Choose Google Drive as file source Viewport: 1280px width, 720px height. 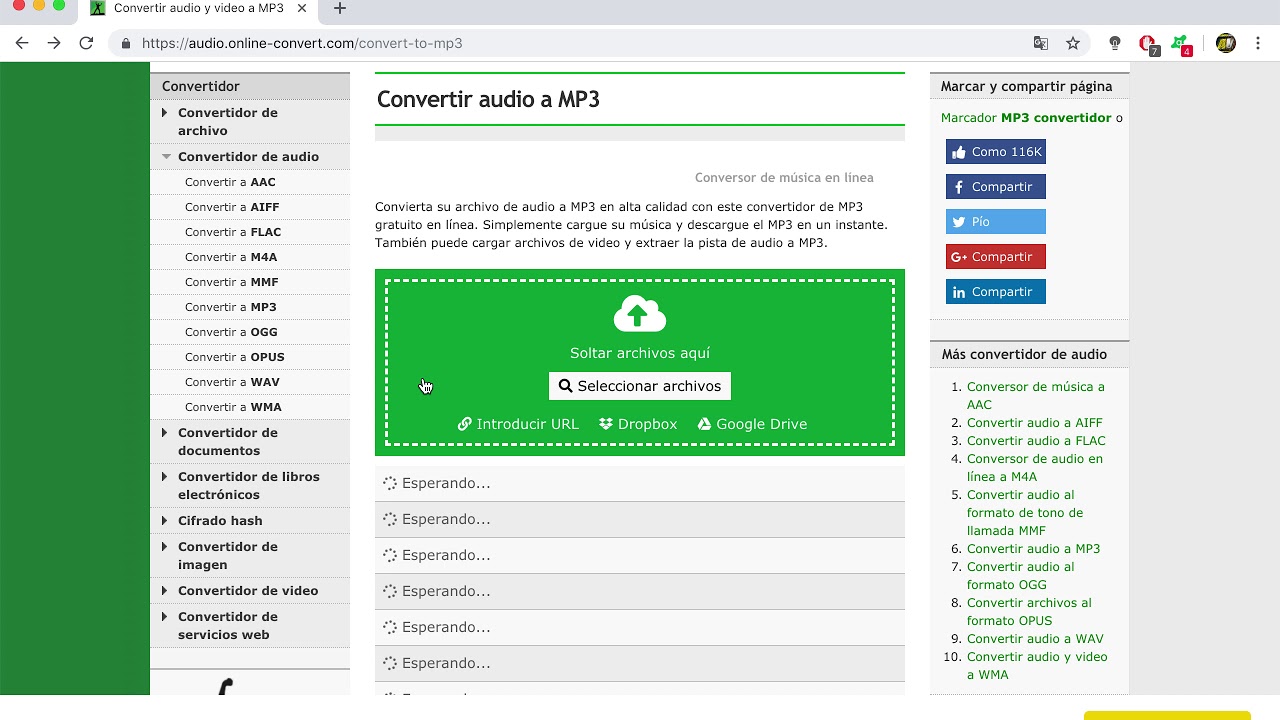point(752,424)
